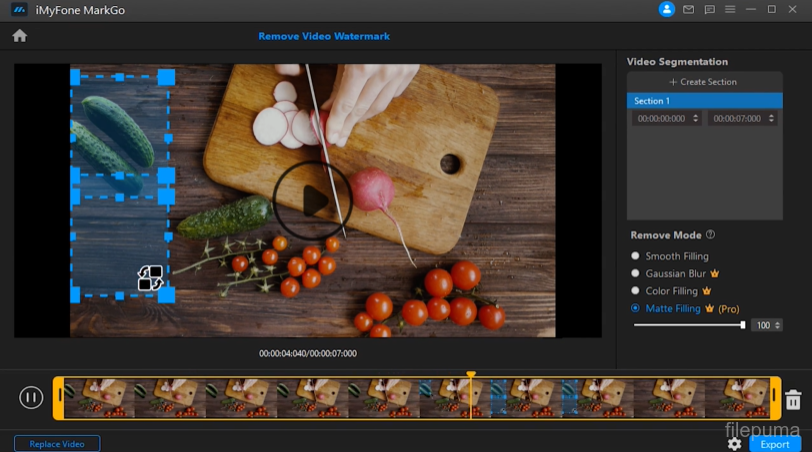
Task: Open export settings gear icon
Action: [735, 444]
